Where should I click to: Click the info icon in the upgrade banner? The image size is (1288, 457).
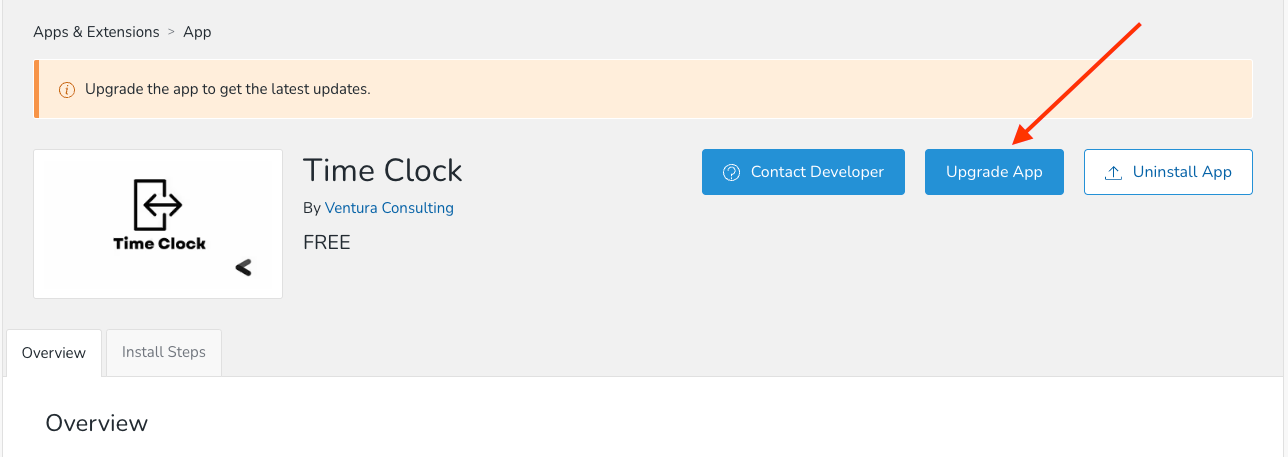click(x=67, y=89)
